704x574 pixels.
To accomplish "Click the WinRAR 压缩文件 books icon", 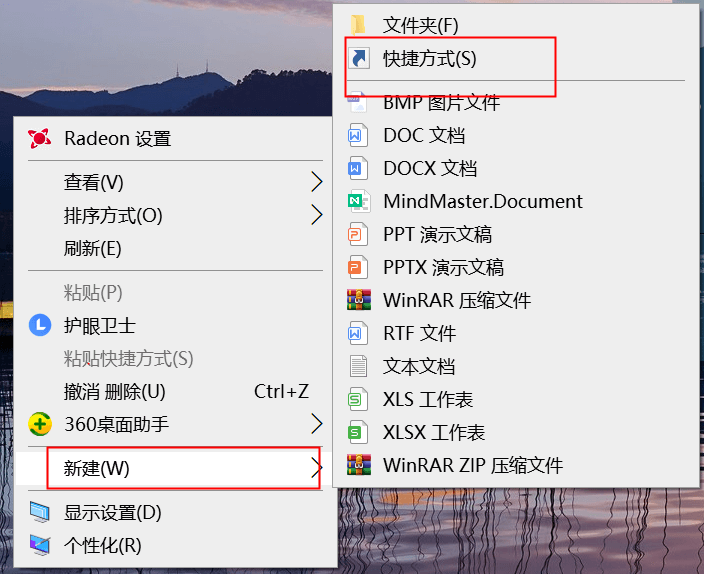I will point(359,300).
